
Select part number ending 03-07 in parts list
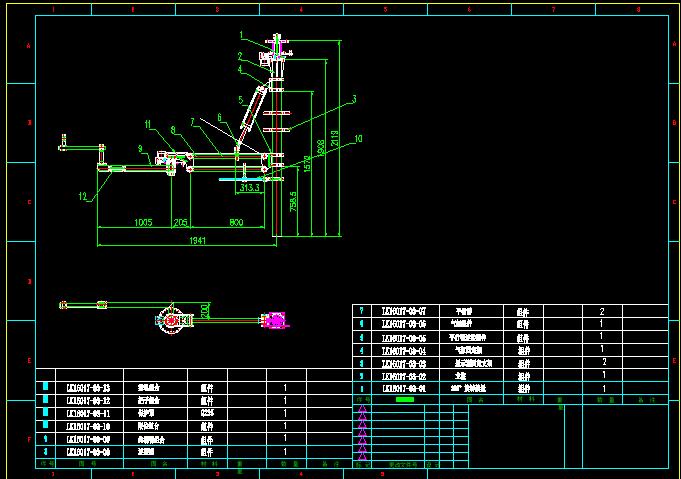pos(404,311)
